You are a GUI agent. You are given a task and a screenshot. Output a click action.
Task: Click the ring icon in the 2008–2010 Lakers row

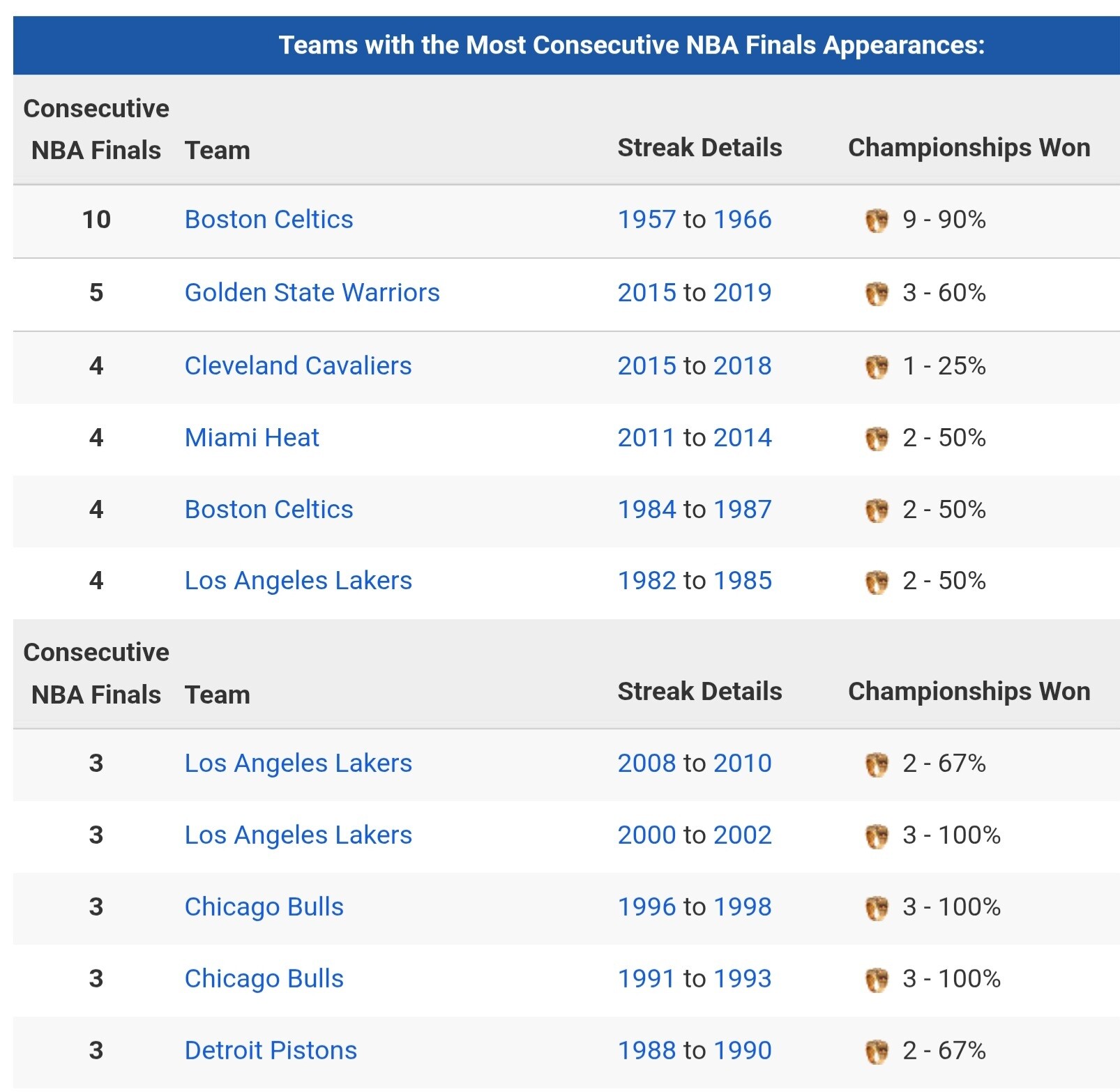[x=877, y=764]
